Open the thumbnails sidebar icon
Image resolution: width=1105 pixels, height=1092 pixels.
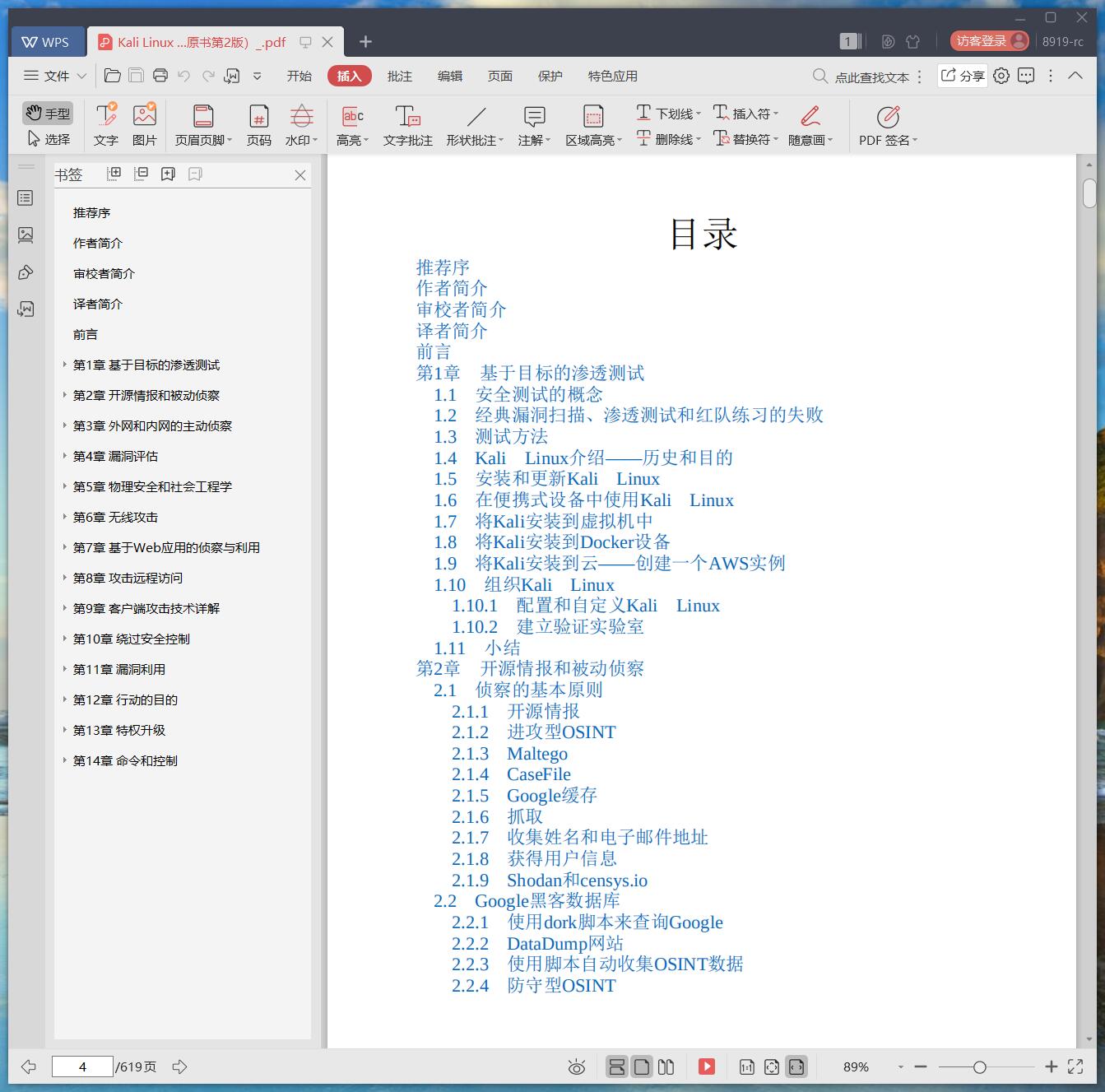point(26,235)
